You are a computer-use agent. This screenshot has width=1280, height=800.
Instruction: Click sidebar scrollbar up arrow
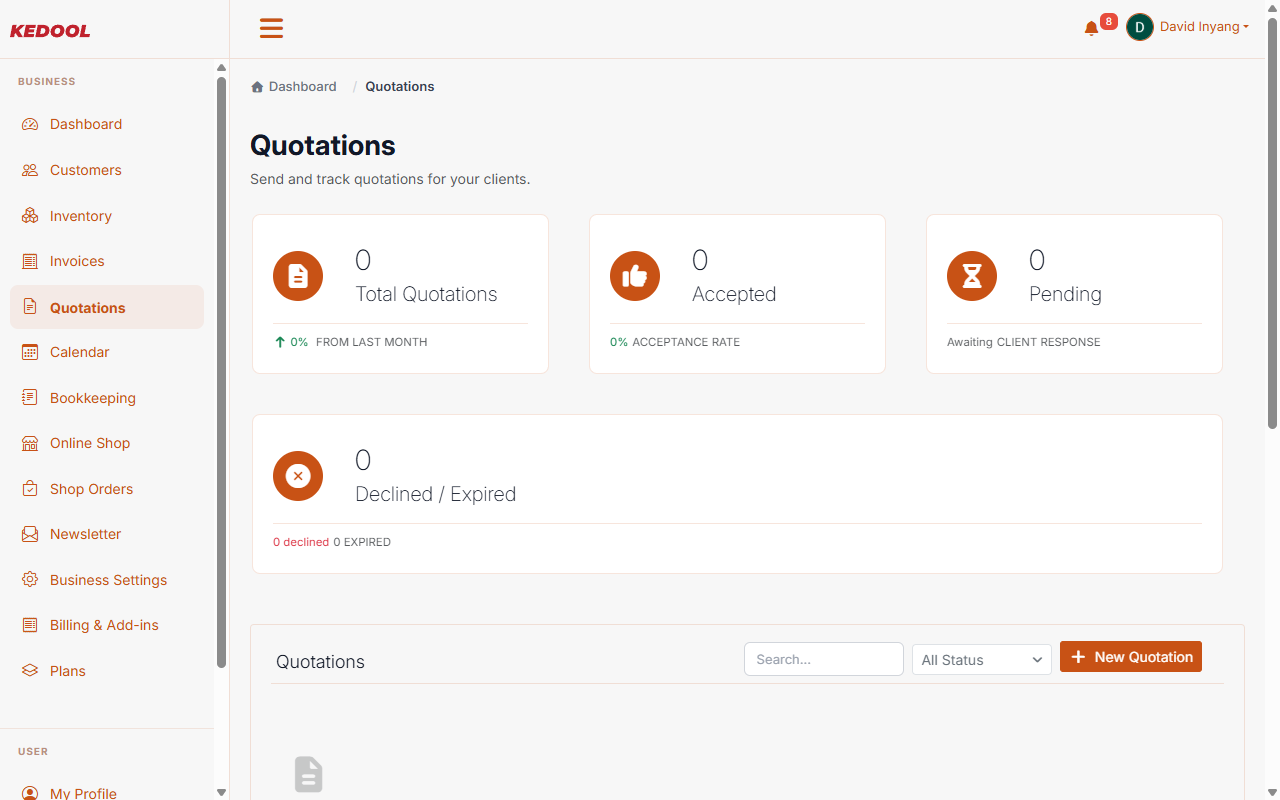pyautogui.click(x=221, y=68)
